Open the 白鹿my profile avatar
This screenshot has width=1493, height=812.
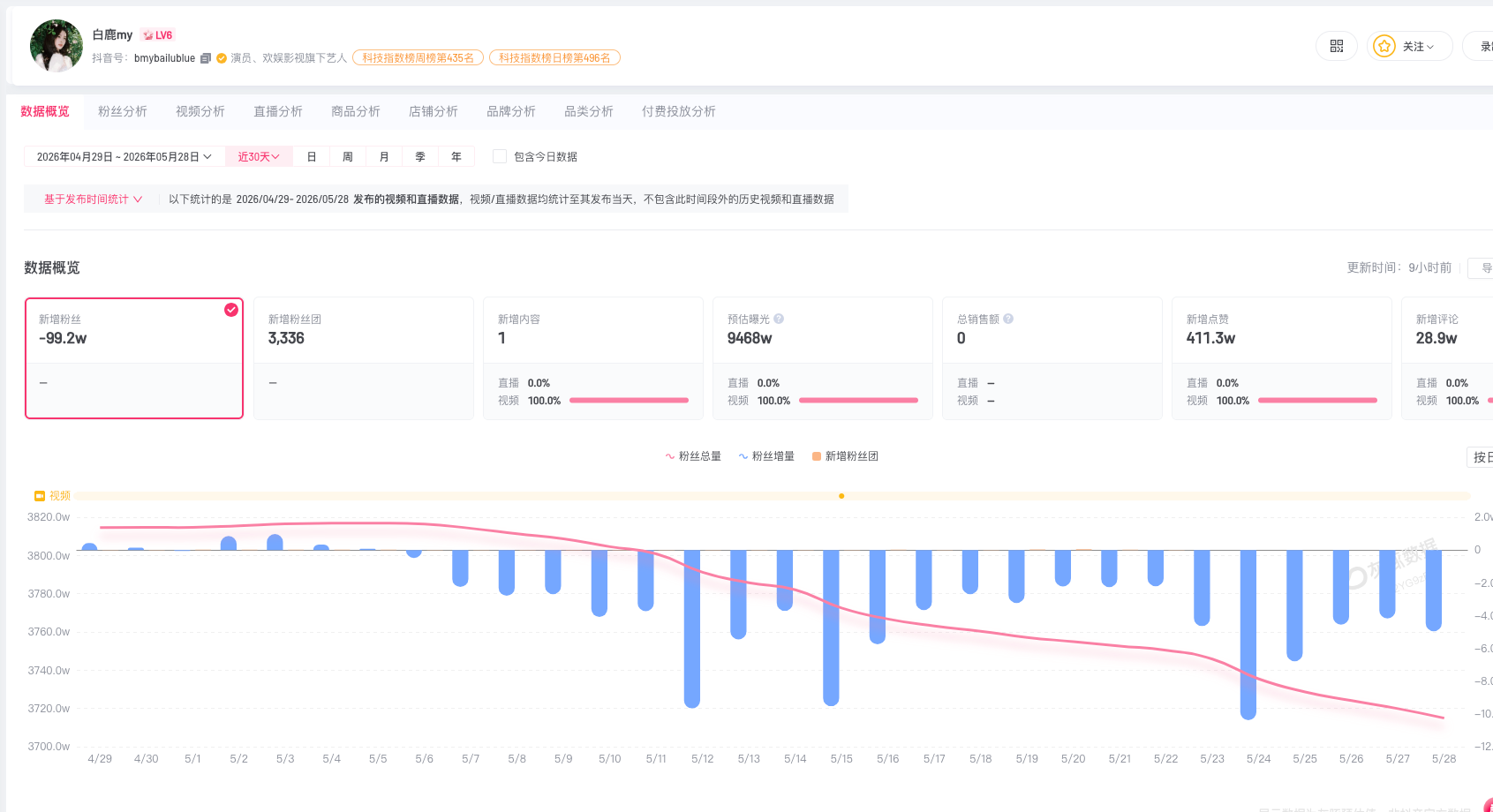pyautogui.click(x=57, y=46)
